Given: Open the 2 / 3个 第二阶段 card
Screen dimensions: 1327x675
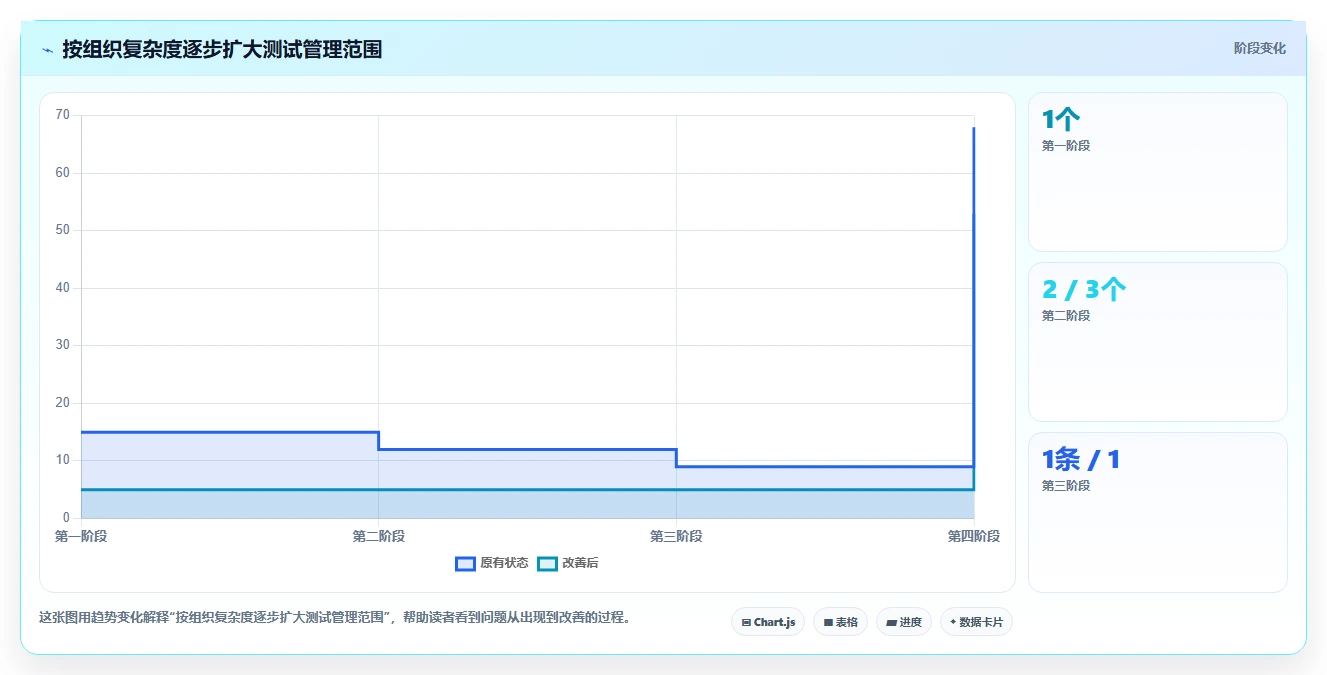Looking at the screenshot, I should coord(1157,342).
